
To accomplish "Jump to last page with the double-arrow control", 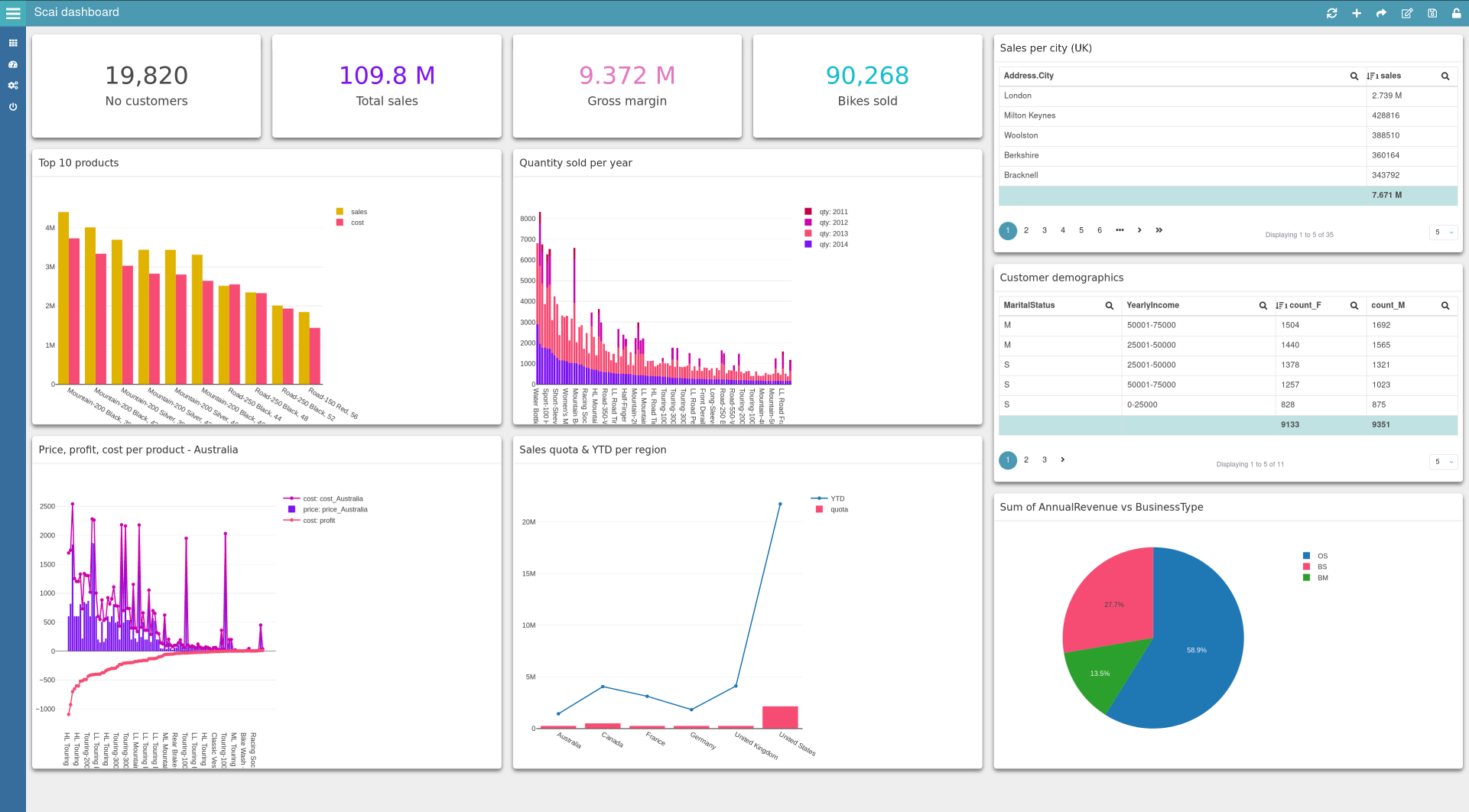I will [1159, 229].
